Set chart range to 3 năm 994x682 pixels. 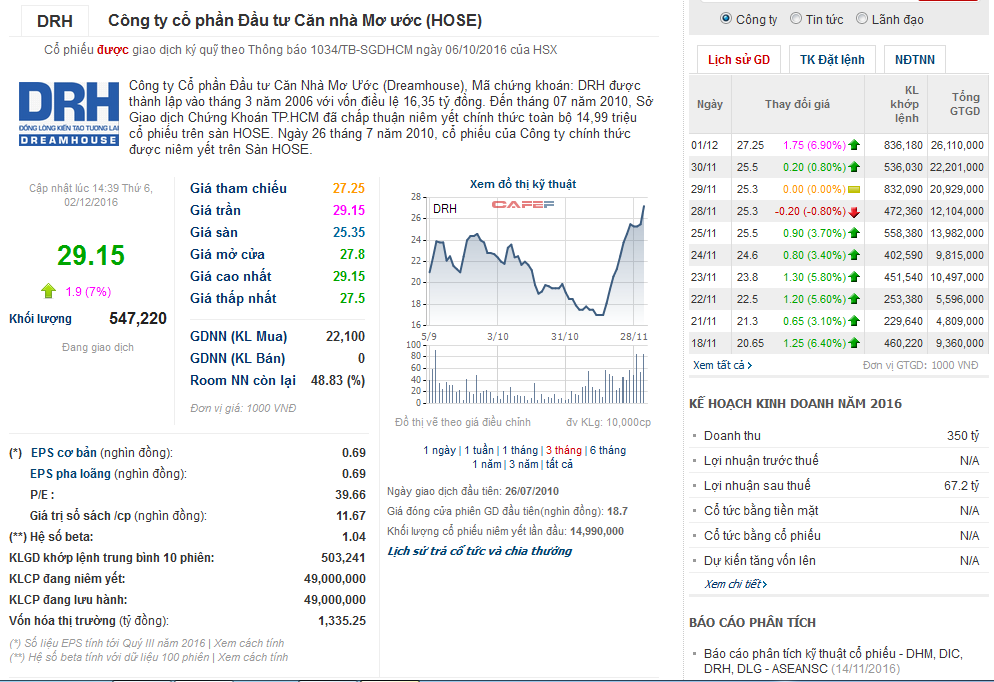[x=524, y=464]
